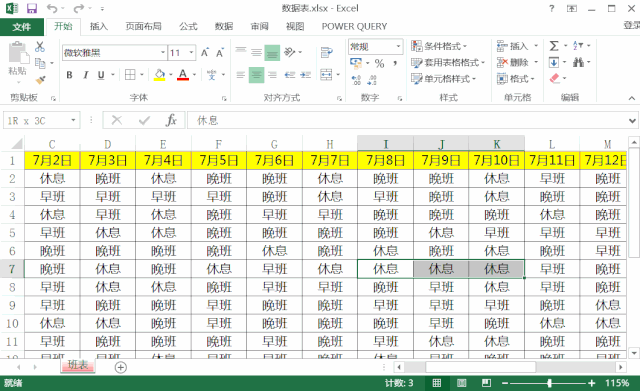The height and width of the screenshot is (391, 640).
Task: Select row 7 header
Action: (12, 269)
